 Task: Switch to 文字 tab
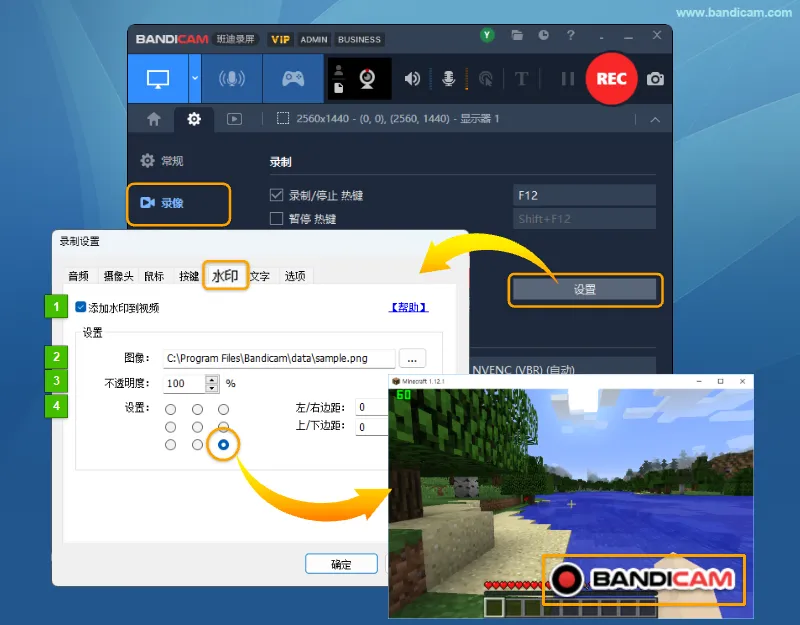(x=260, y=276)
